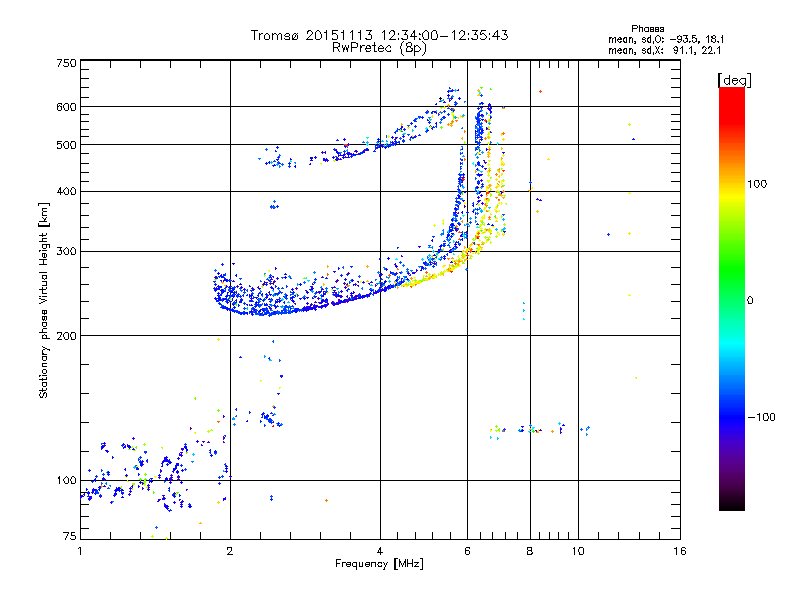
Task: Click the subtitle 'RwPretec (8p)'
Action: pos(379,48)
